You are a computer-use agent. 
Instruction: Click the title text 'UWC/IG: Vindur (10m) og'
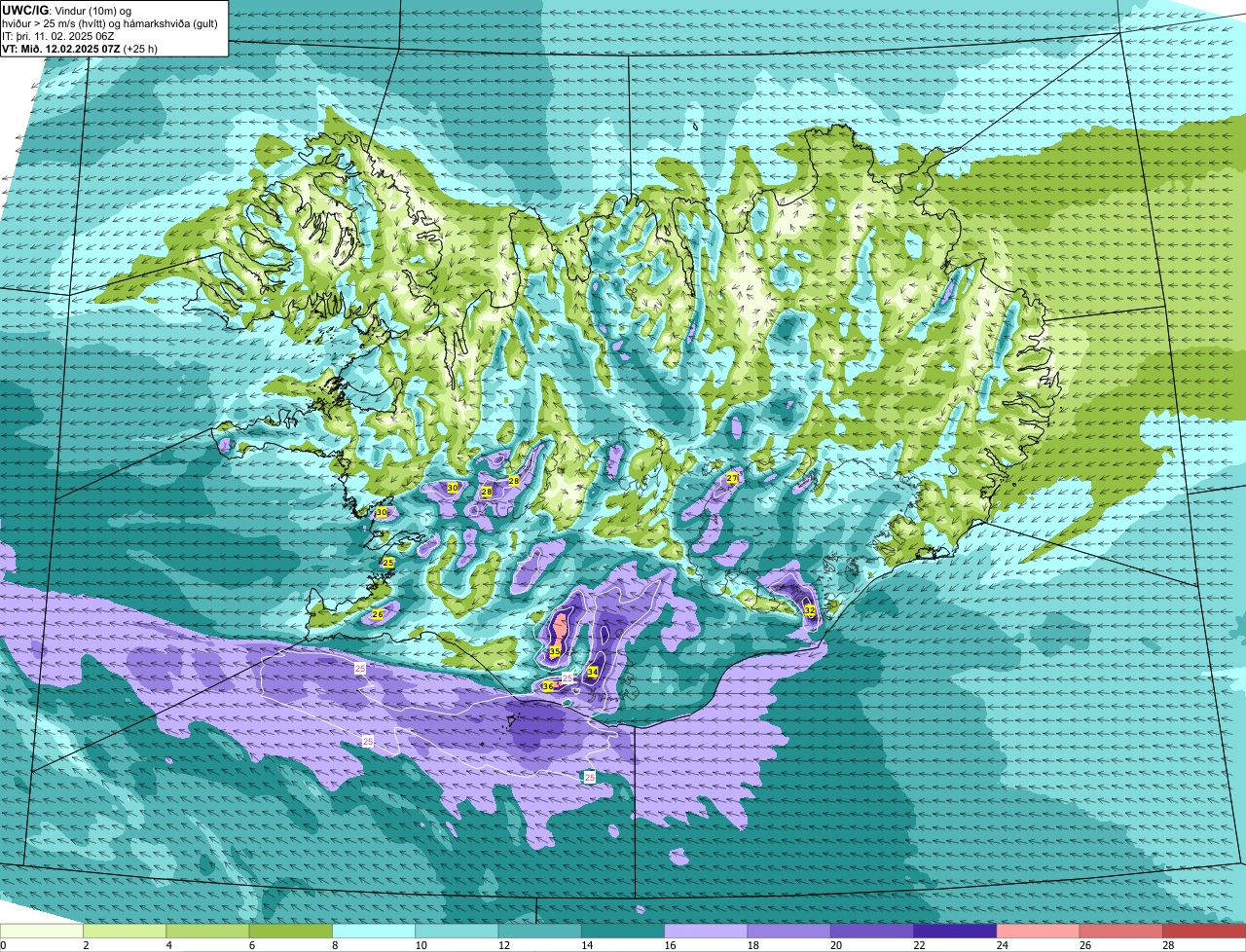click(67, 11)
